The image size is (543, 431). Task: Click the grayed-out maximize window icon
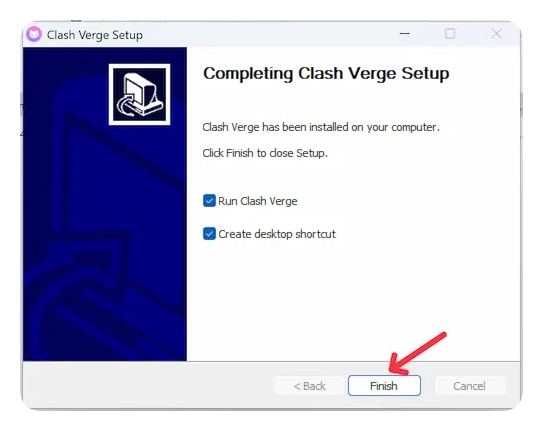(450, 34)
